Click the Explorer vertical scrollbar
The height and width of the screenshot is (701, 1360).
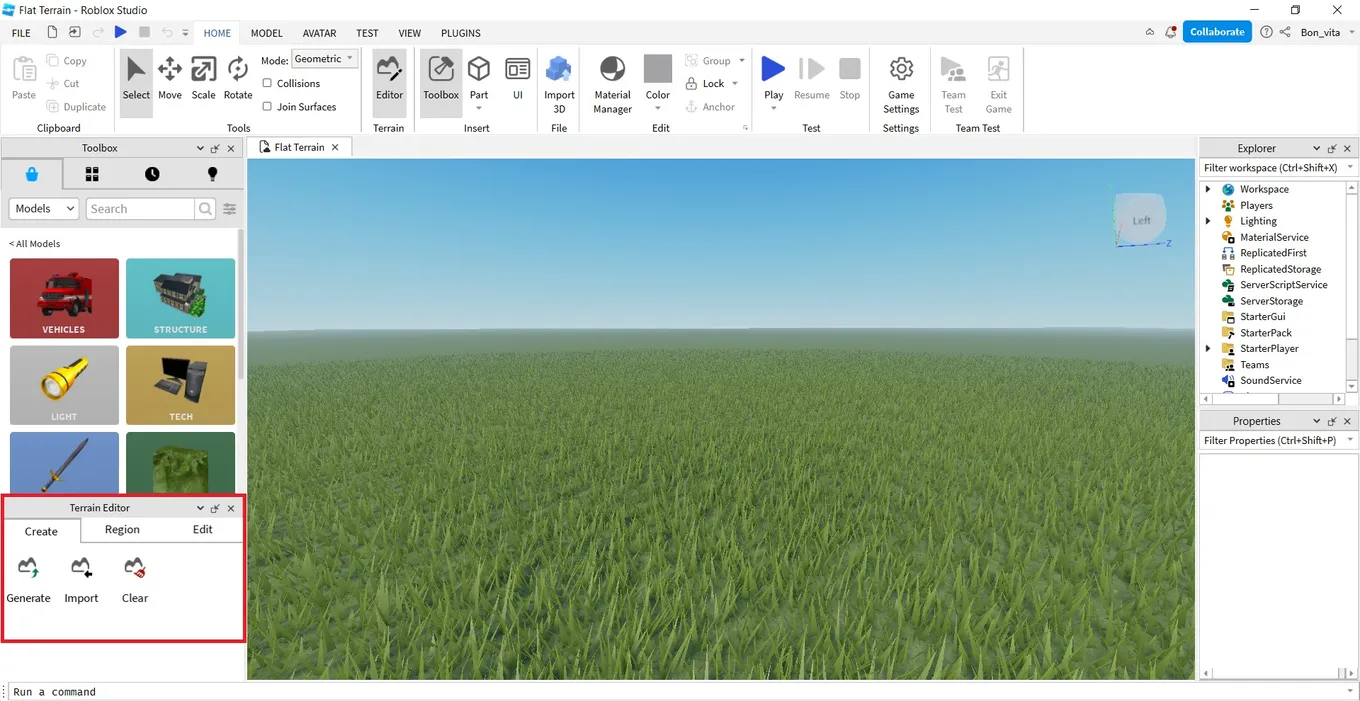(x=1352, y=286)
